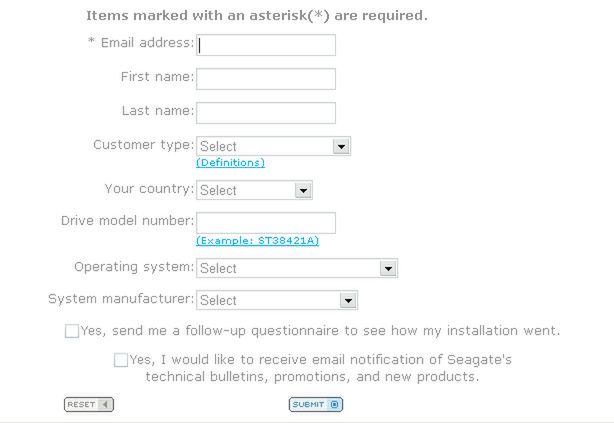Image resolution: width=614 pixels, height=423 pixels.
Task: Click the First name text box
Action: tap(266, 79)
